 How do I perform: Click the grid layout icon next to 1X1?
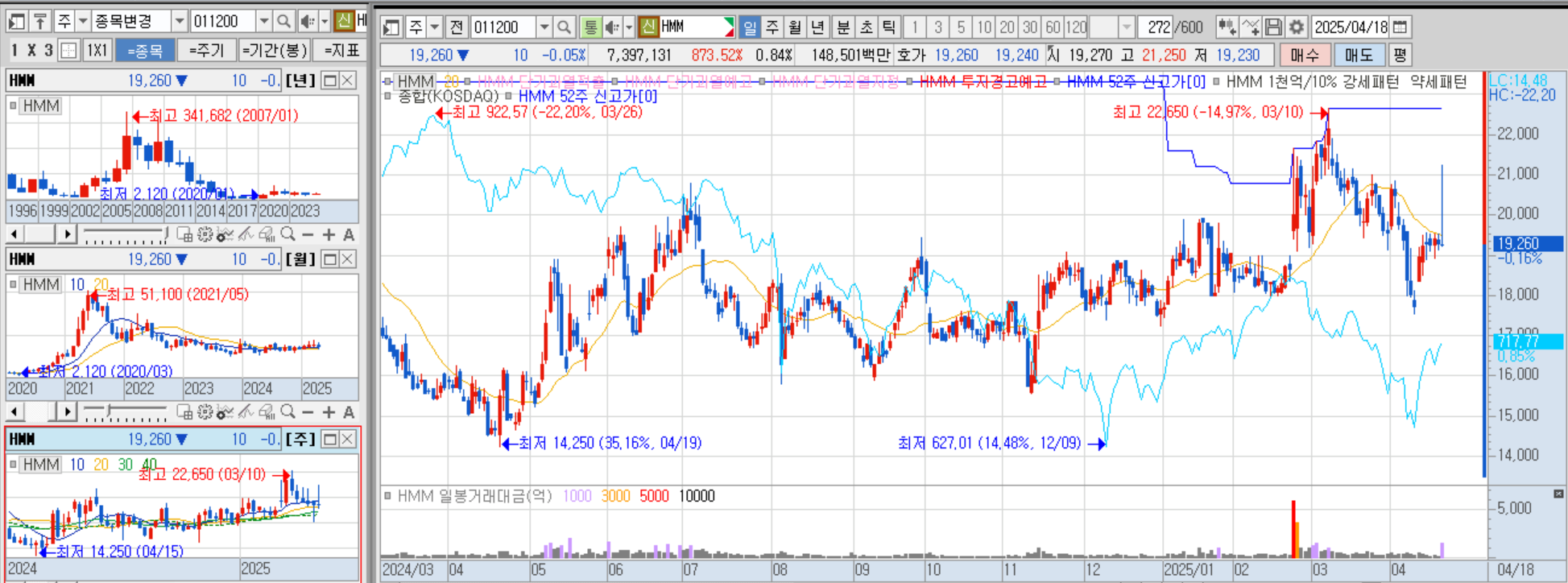(x=69, y=51)
